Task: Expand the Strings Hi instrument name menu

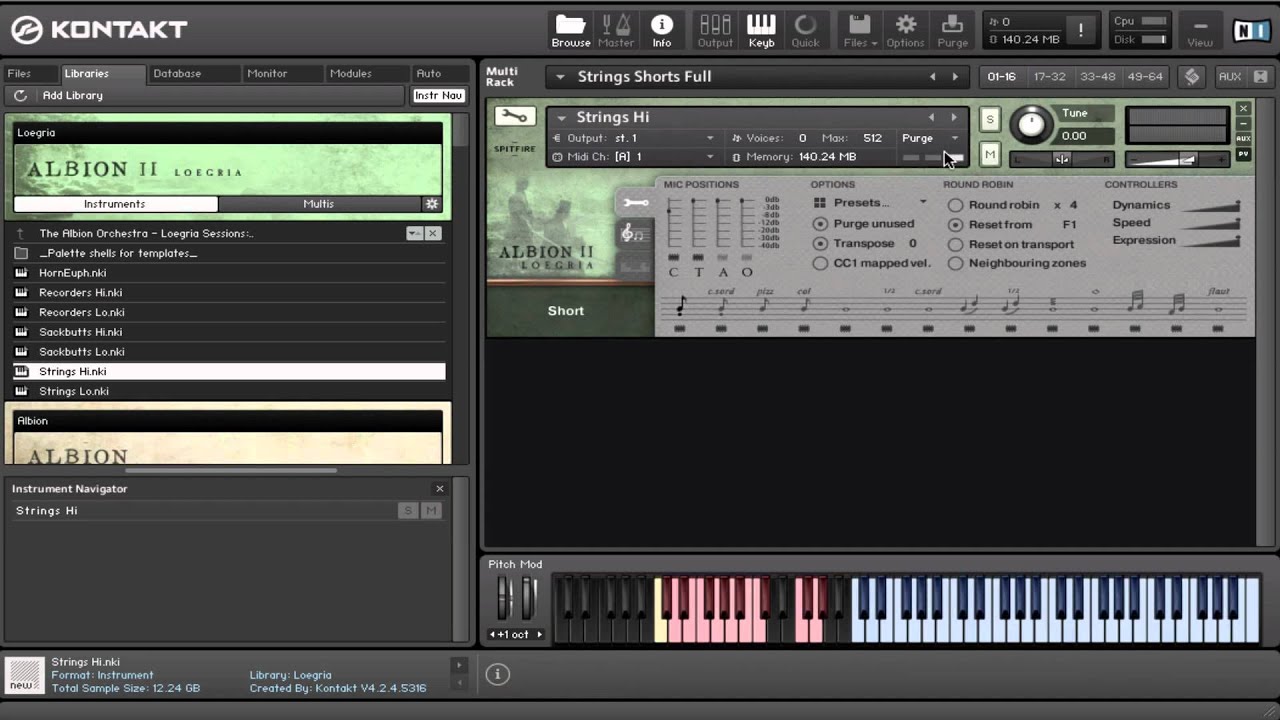Action: pos(561,118)
